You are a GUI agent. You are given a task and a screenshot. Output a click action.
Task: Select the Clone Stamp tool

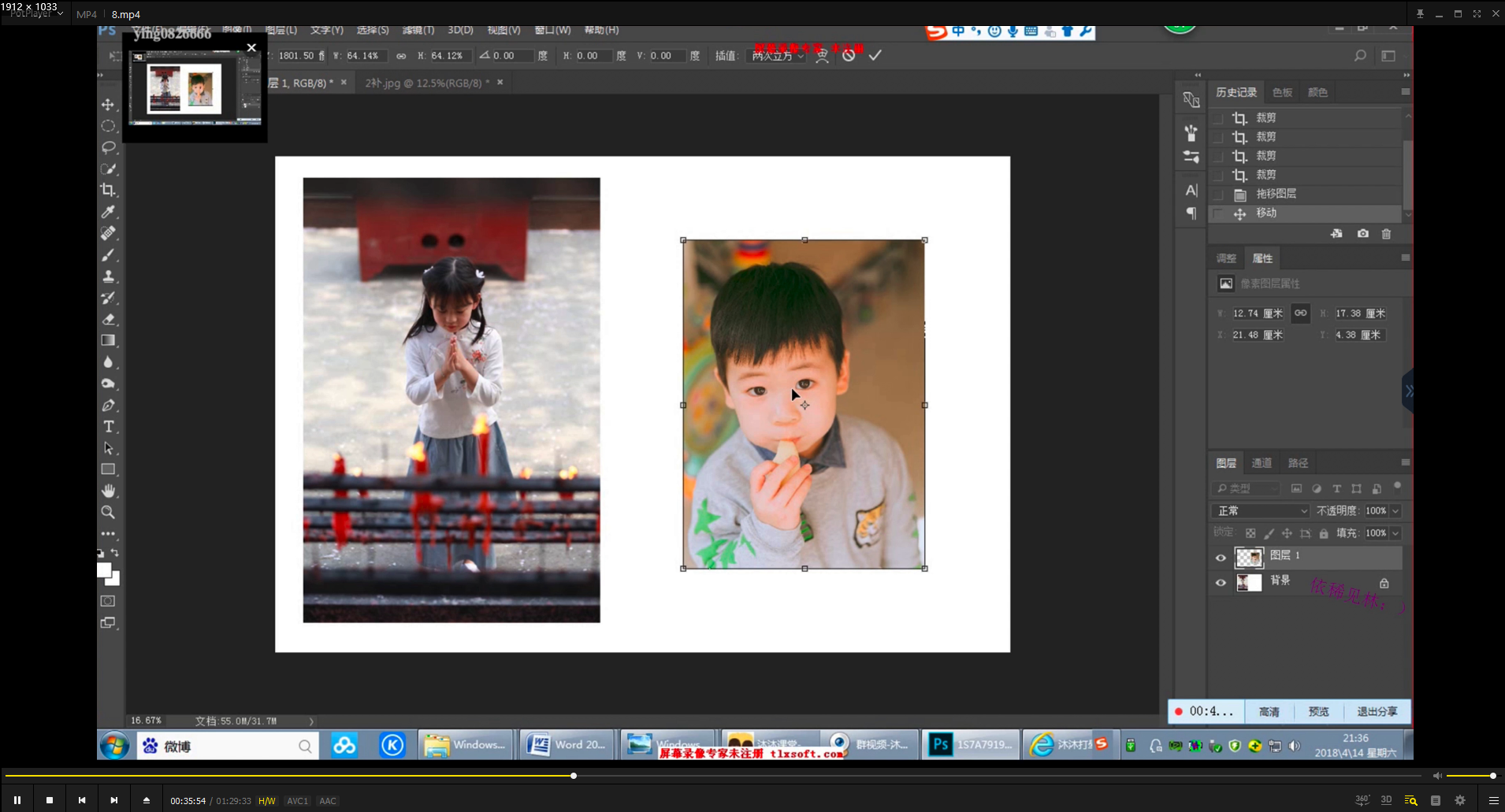tap(108, 276)
